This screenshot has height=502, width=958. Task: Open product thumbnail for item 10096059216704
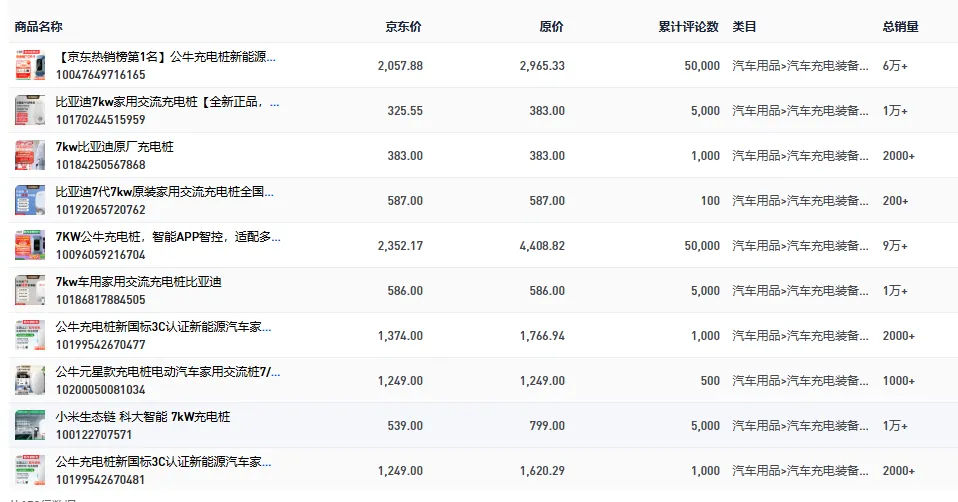point(30,246)
